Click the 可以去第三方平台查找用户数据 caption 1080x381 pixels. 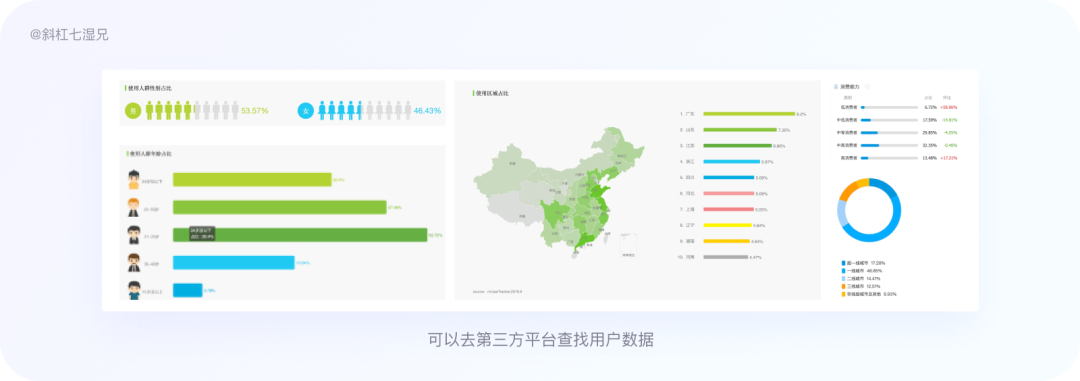(540, 339)
